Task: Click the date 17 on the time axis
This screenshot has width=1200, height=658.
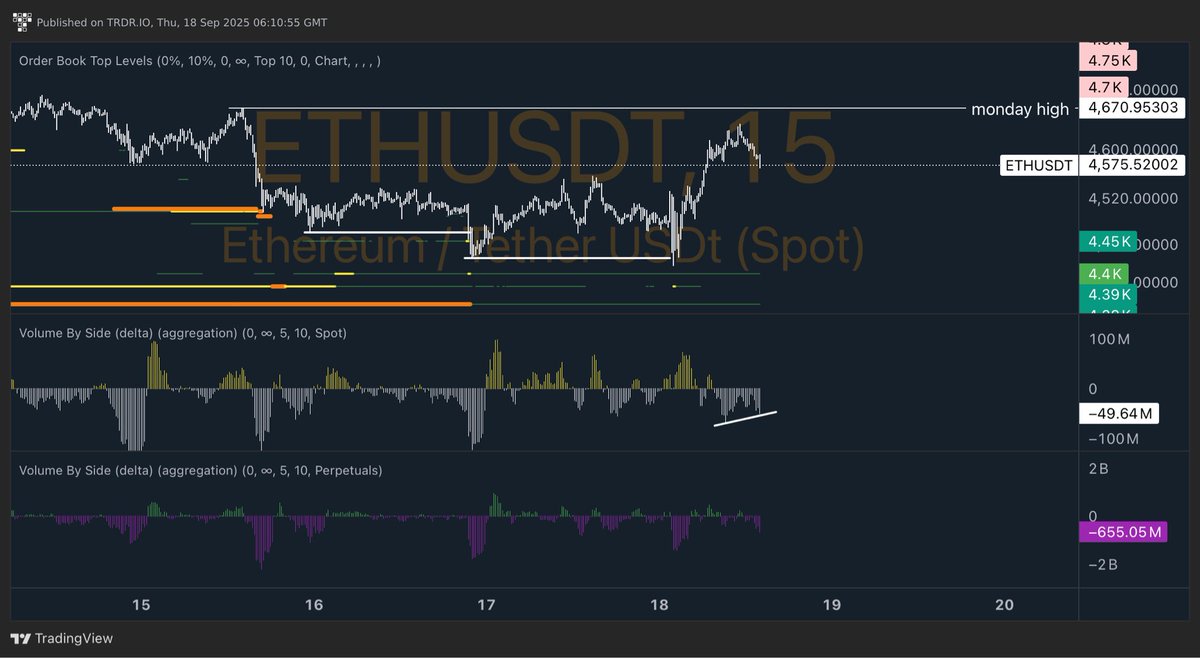Action: 487,604
